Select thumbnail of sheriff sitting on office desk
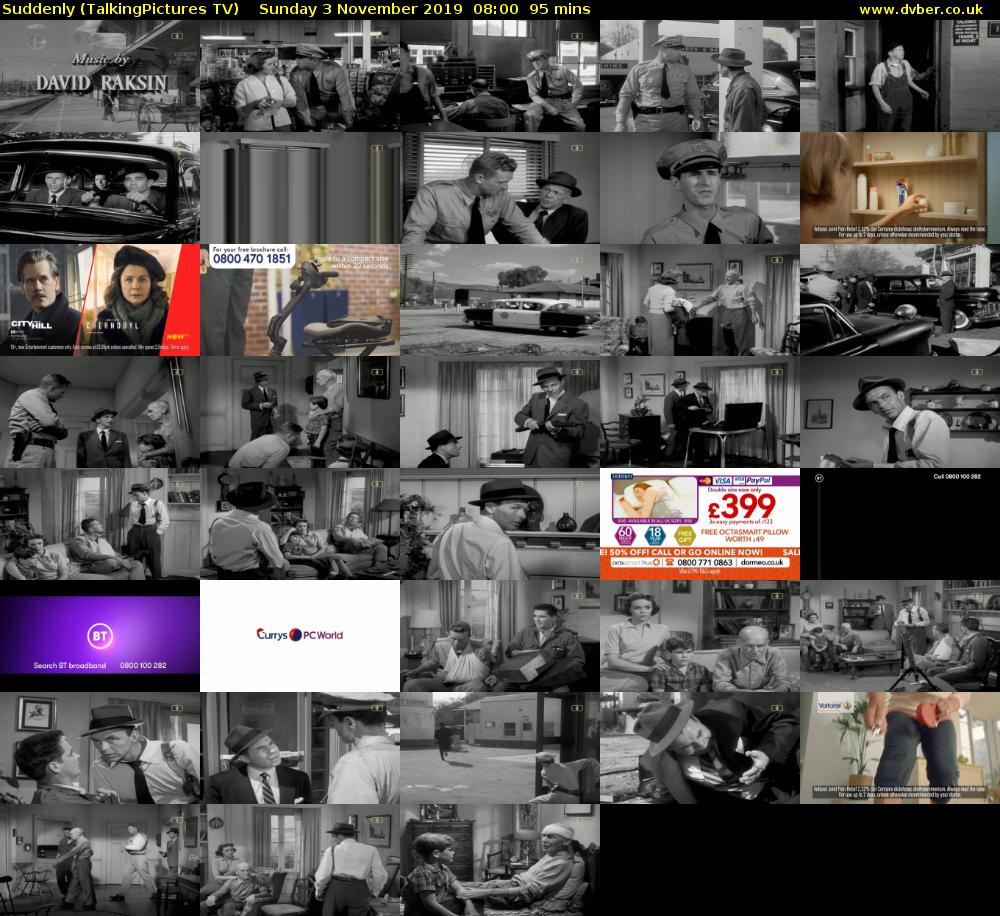Screen dimensions: 1000x916 coord(500,76)
